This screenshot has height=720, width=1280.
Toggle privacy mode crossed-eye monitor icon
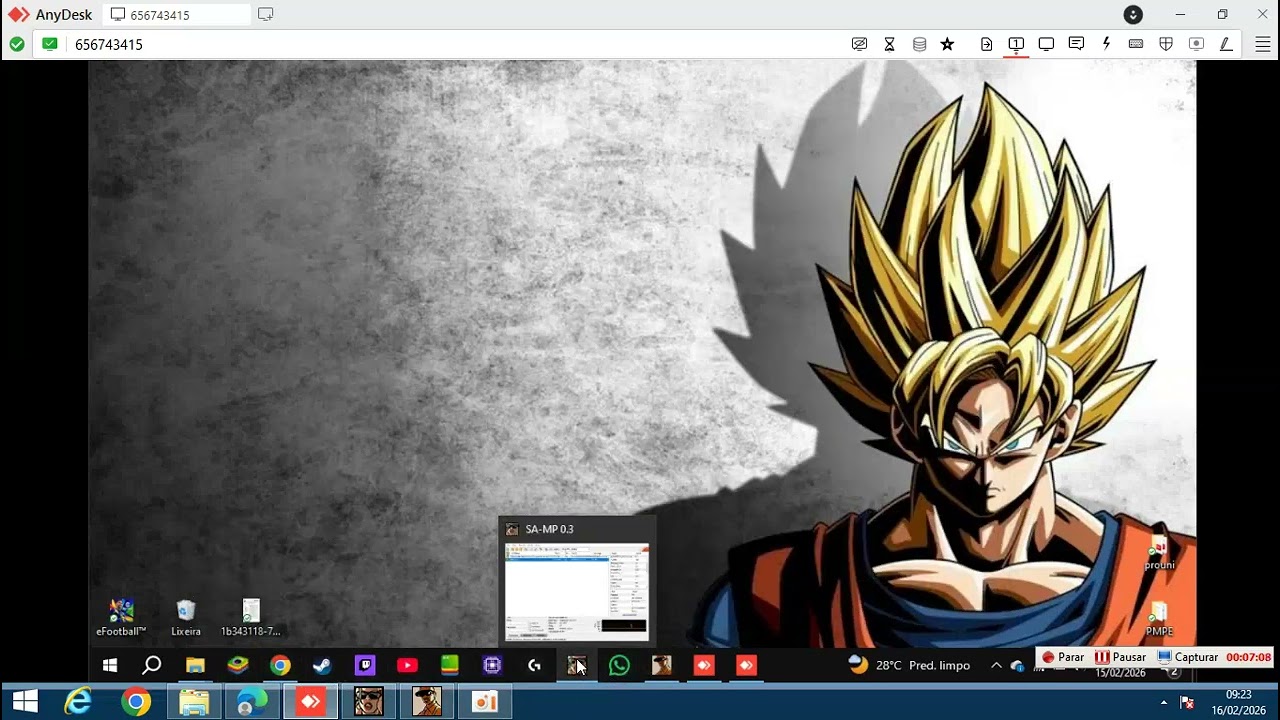pos(859,44)
